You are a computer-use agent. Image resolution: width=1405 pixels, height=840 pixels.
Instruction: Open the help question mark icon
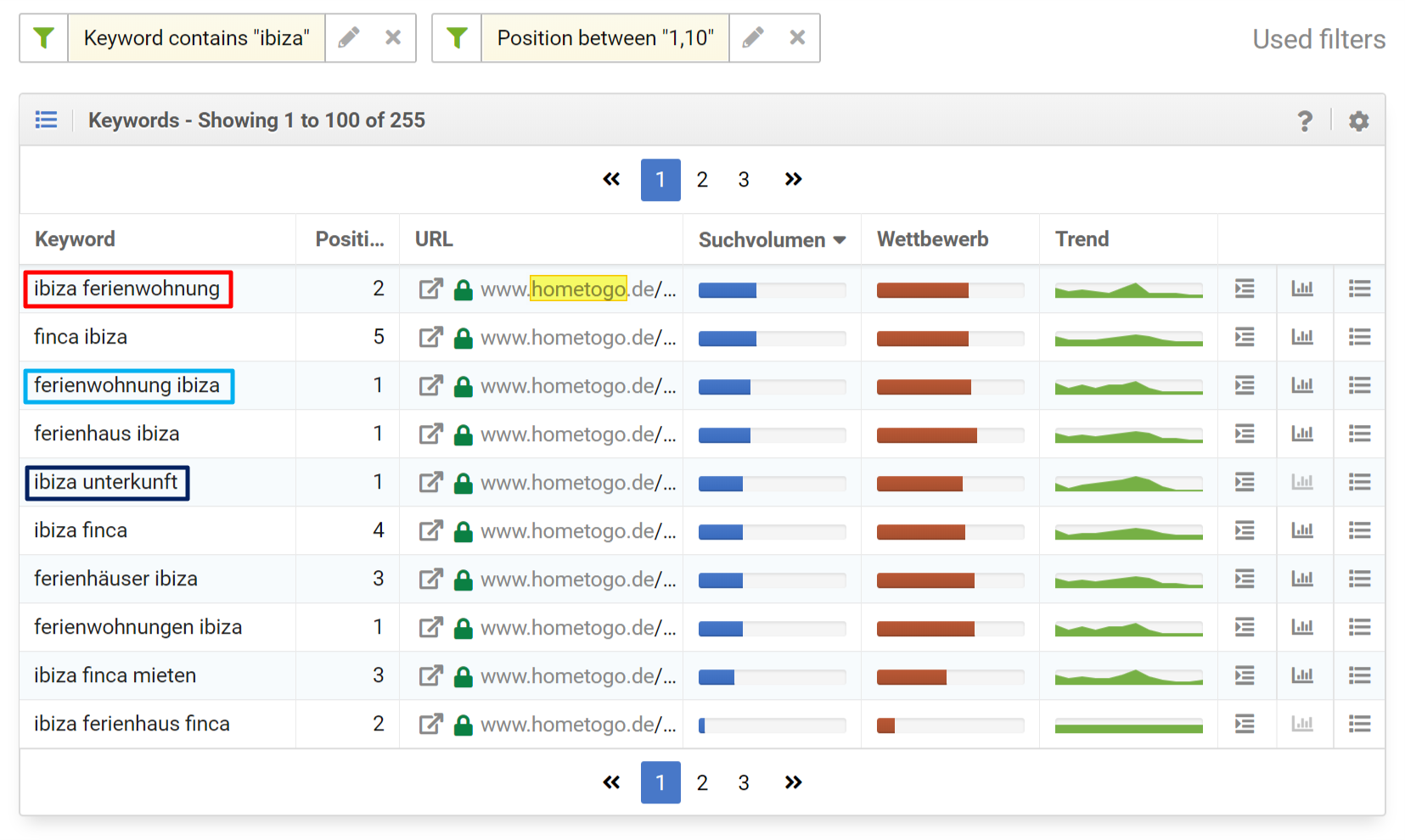(x=1305, y=120)
